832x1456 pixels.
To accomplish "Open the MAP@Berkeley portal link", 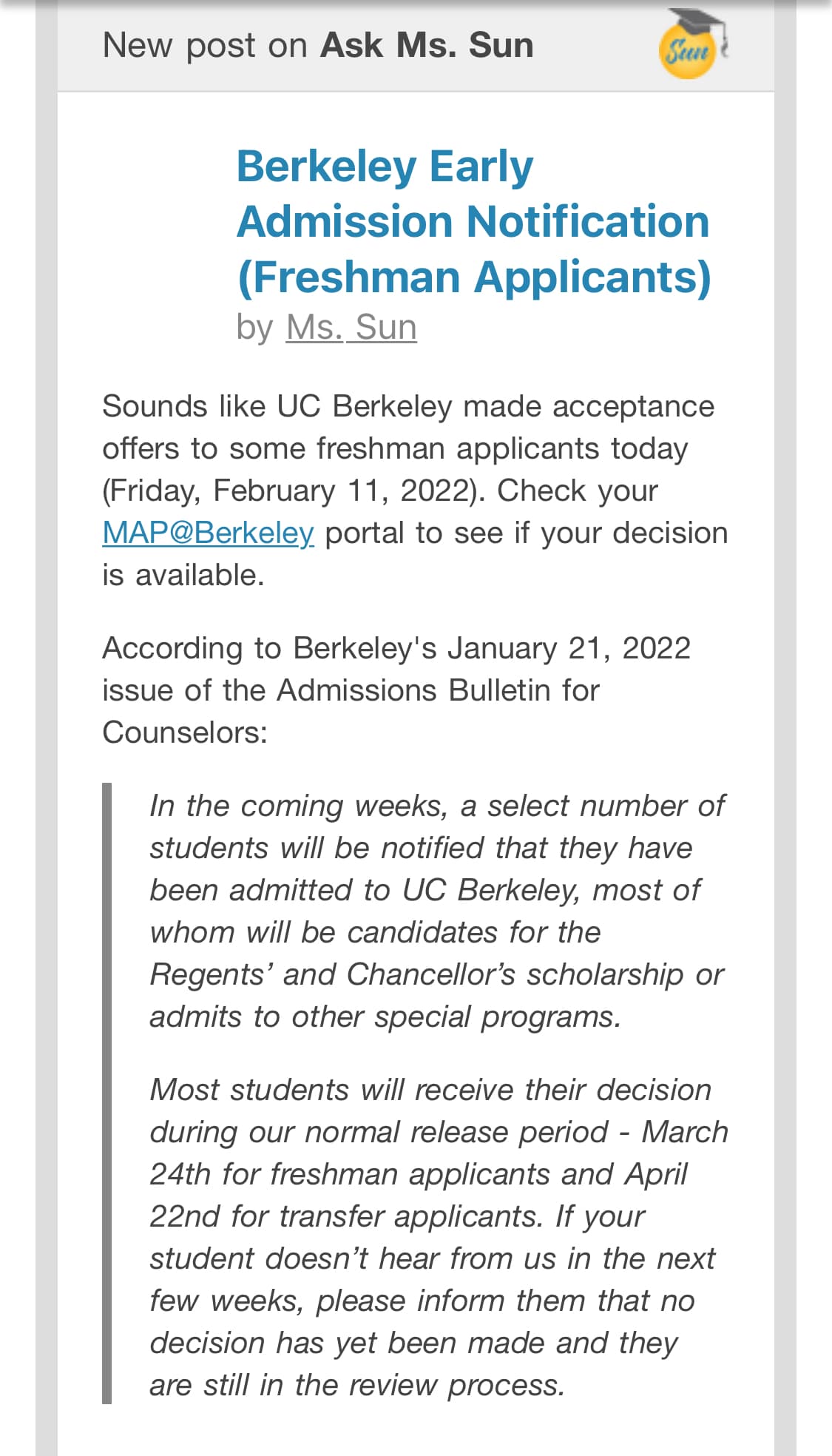I will tap(208, 533).
